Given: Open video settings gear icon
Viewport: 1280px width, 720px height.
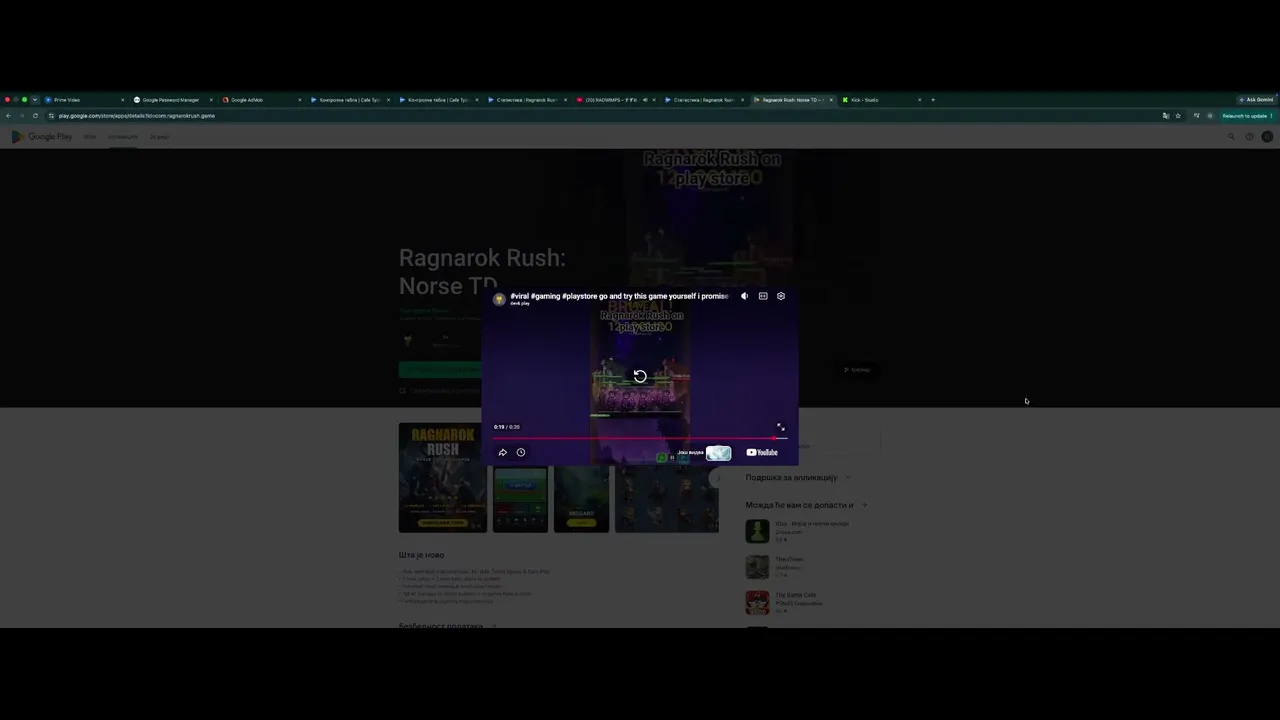Looking at the screenshot, I should pyautogui.click(x=781, y=296).
